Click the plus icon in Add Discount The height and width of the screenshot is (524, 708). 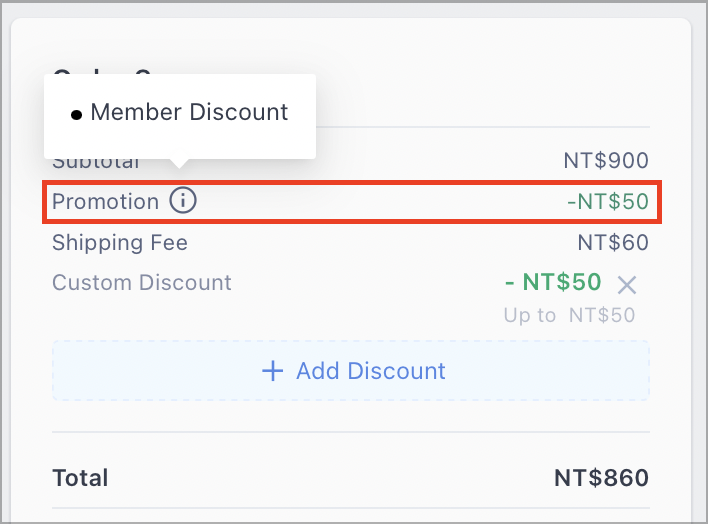click(273, 371)
